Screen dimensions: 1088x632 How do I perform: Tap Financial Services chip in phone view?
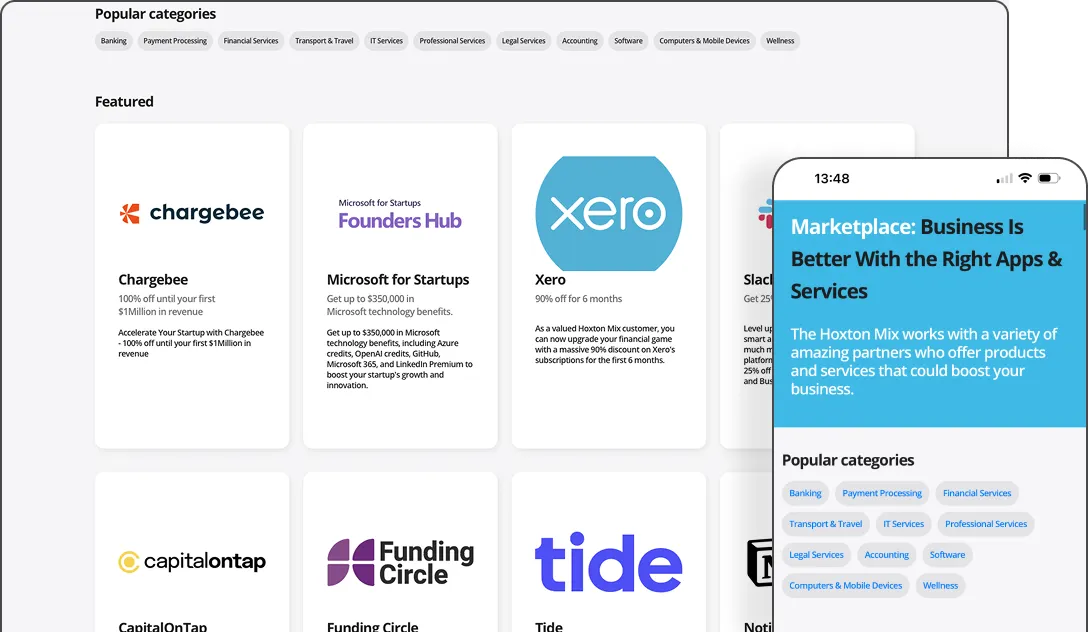pos(977,493)
